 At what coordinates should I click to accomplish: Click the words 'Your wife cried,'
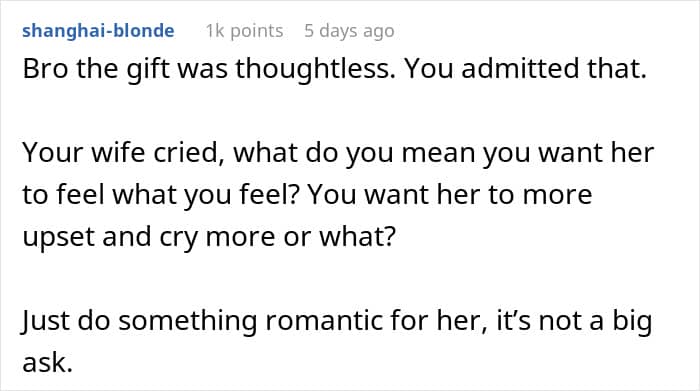(123, 153)
